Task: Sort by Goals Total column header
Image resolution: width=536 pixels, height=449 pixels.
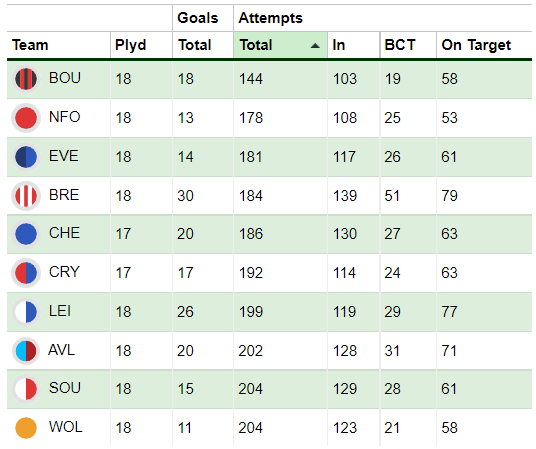Action: coord(195,45)
